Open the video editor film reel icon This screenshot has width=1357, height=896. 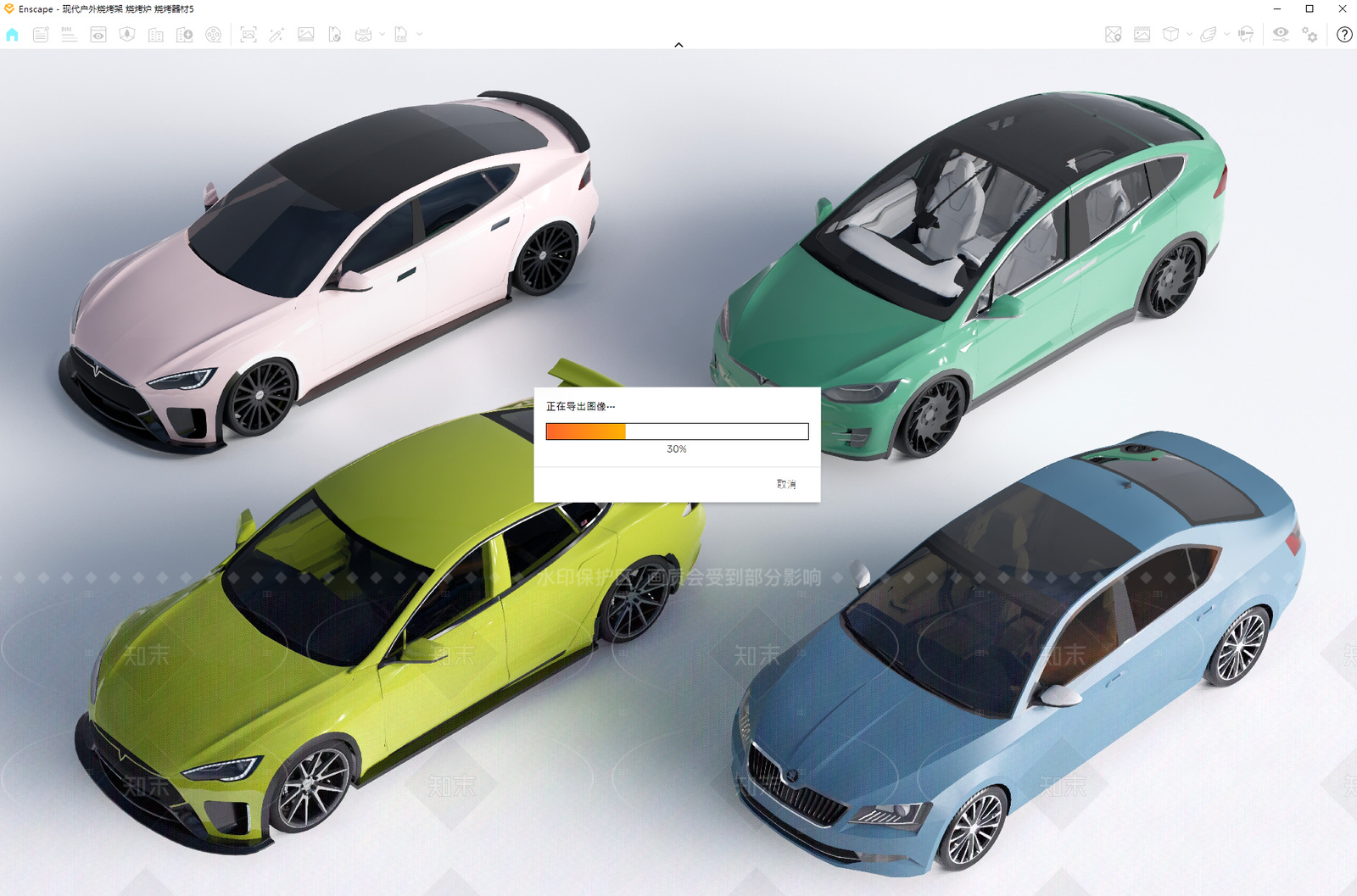pyautogui.click(x=214, y=35)
